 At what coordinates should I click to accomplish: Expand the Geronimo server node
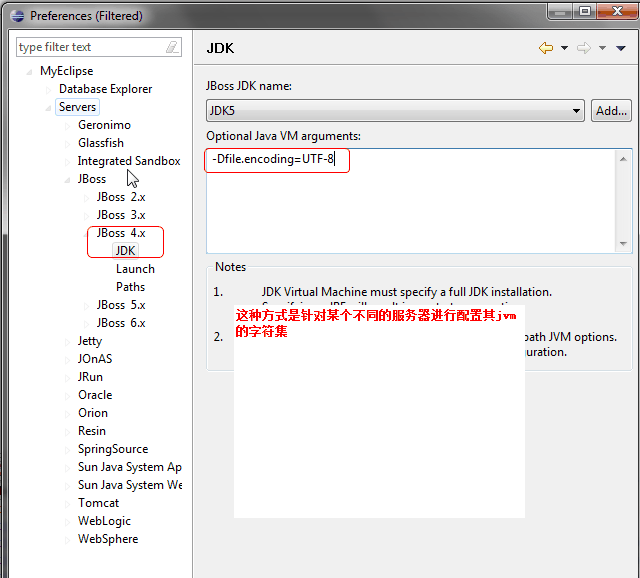[67, 126]
